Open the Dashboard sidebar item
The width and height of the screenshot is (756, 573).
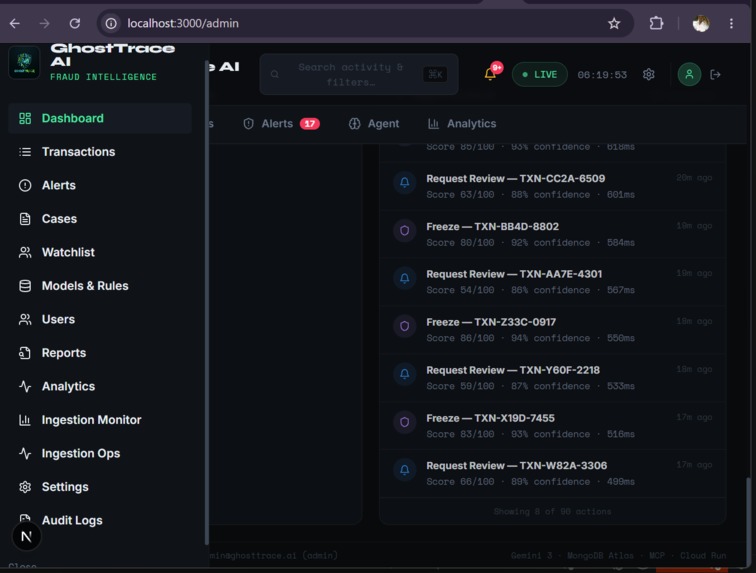point(100,118)
